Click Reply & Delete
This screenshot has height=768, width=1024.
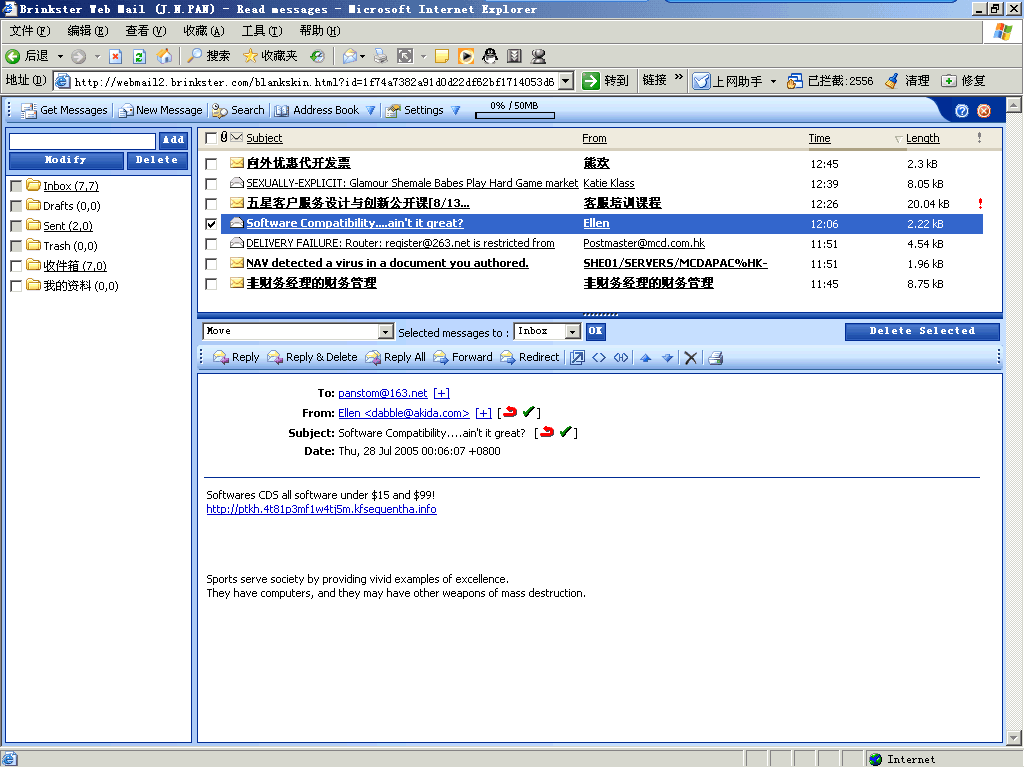[313, 357]
